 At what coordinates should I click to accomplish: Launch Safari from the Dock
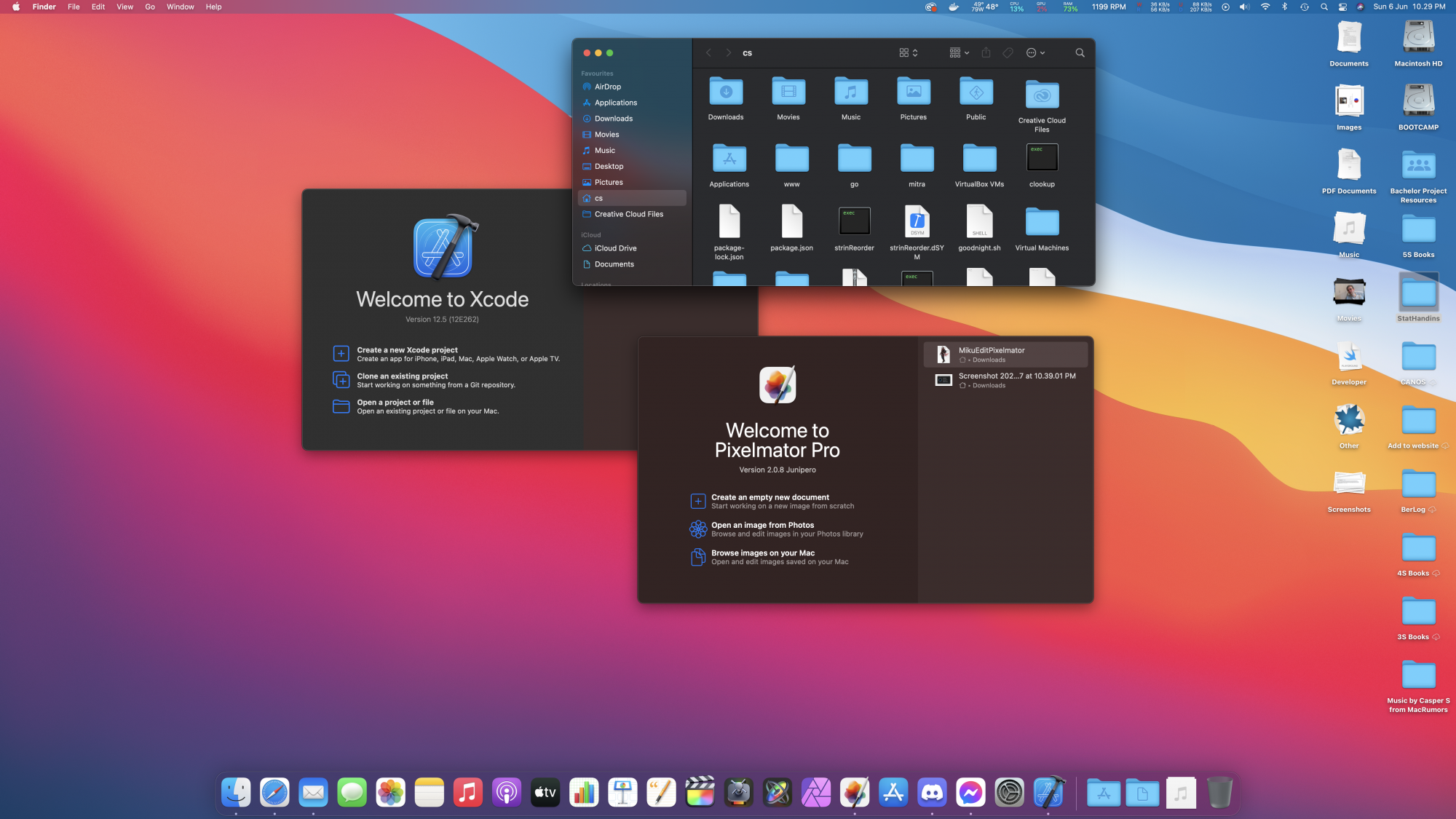coord(274,792)
